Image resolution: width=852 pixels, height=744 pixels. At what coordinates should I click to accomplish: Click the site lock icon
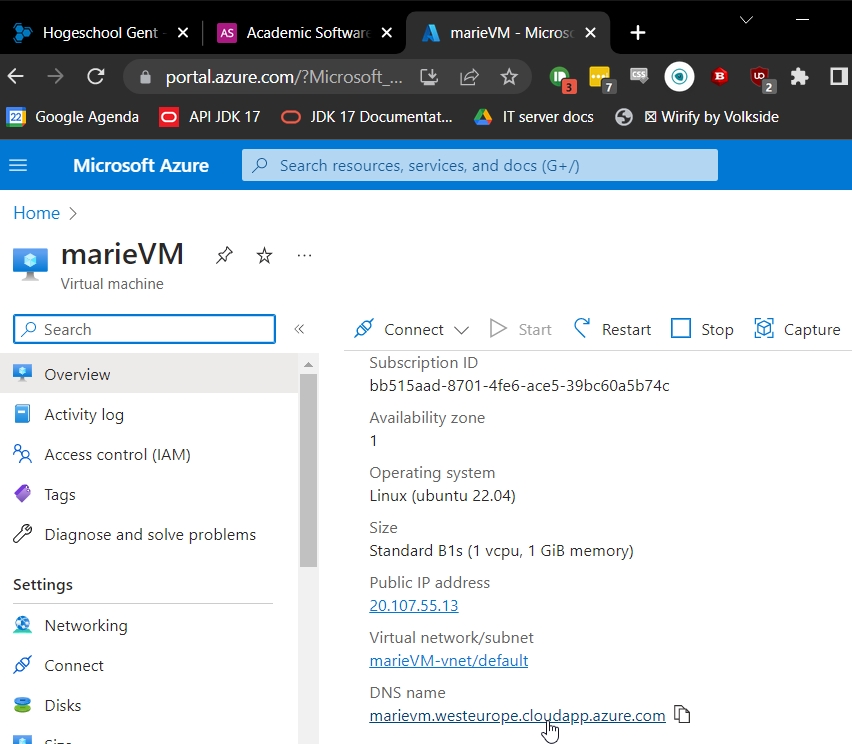145,77
